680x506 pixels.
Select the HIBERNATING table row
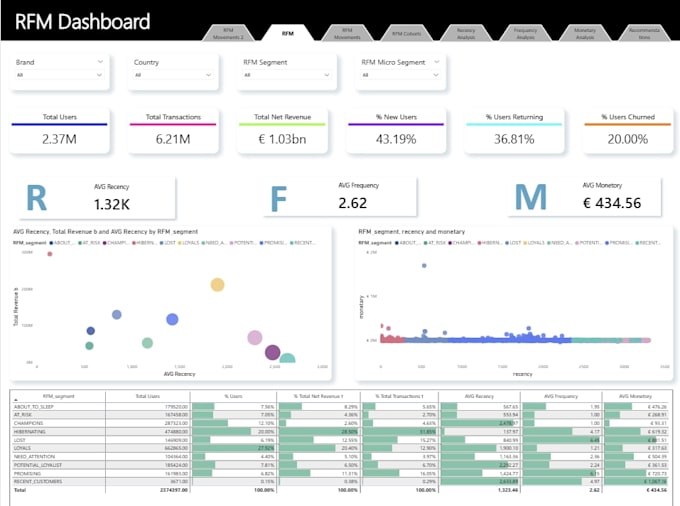(x=341, y=432)
